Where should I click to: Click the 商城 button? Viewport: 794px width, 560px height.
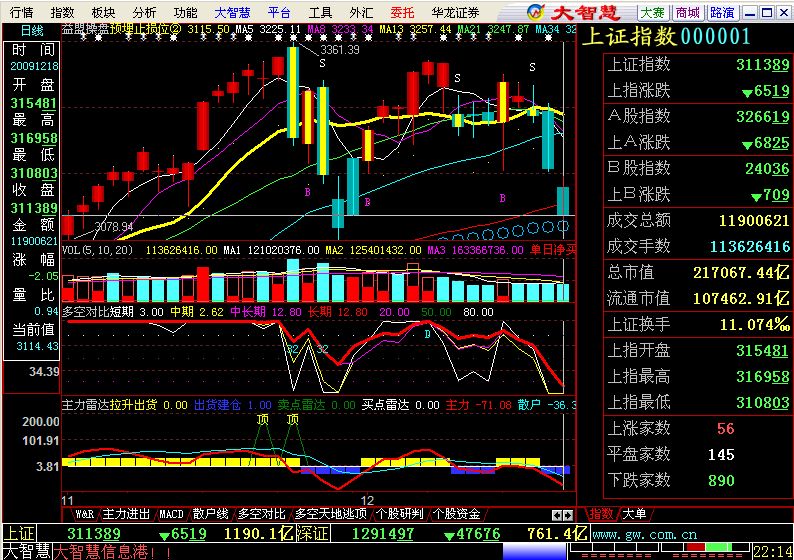[687, 12]
